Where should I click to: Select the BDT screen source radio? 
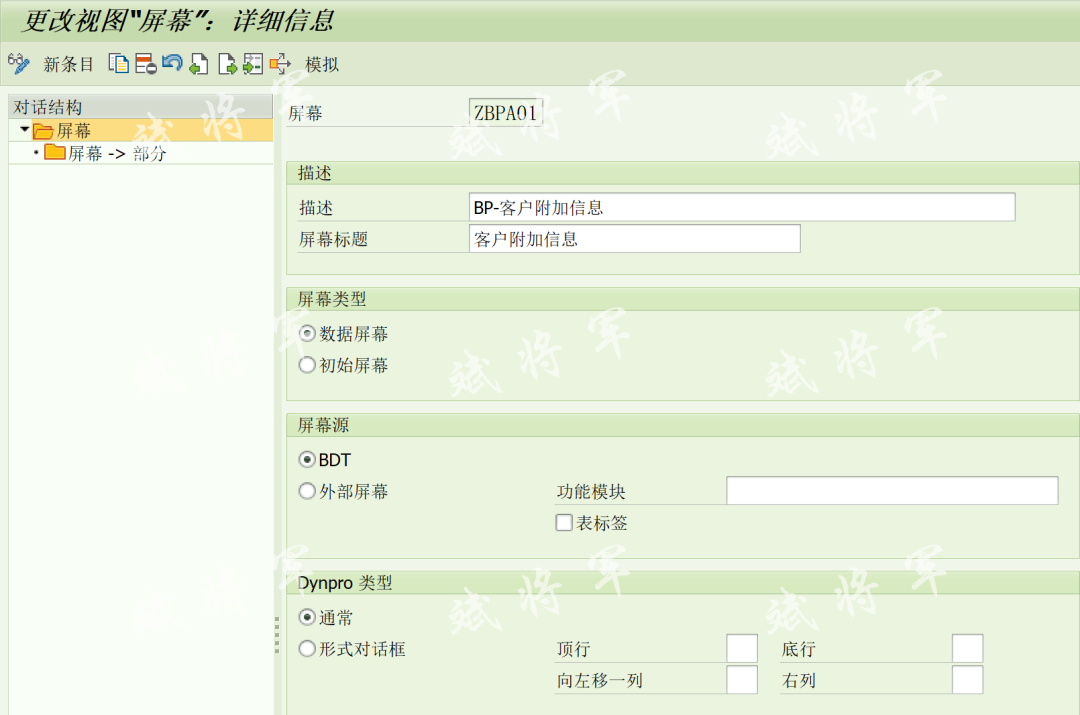[307, 459]
